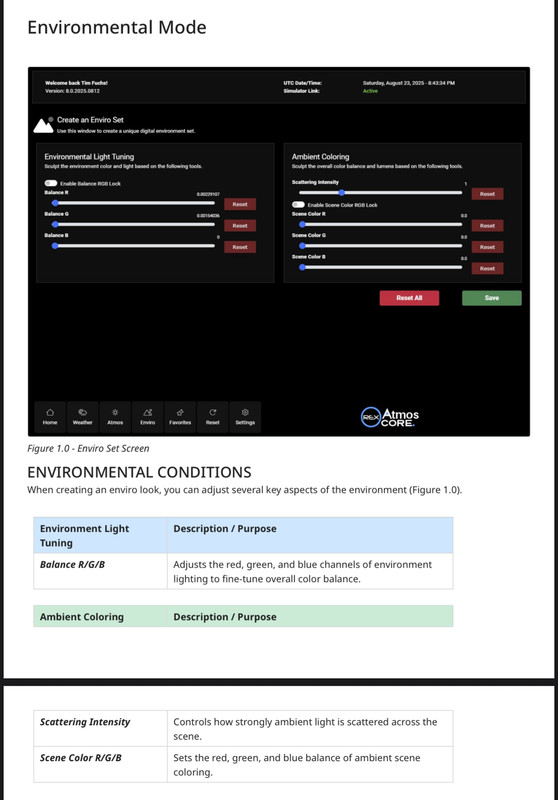Screen dimensions: 558x800
Task: Open the Weather nav button
Action: [x=83, y=417]
